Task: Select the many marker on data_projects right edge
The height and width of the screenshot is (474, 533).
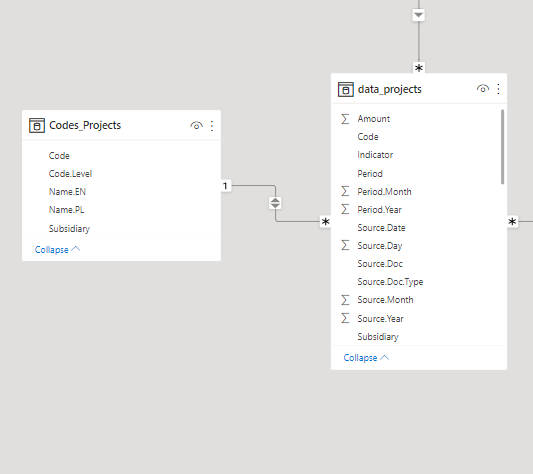Action: point(512,222)
